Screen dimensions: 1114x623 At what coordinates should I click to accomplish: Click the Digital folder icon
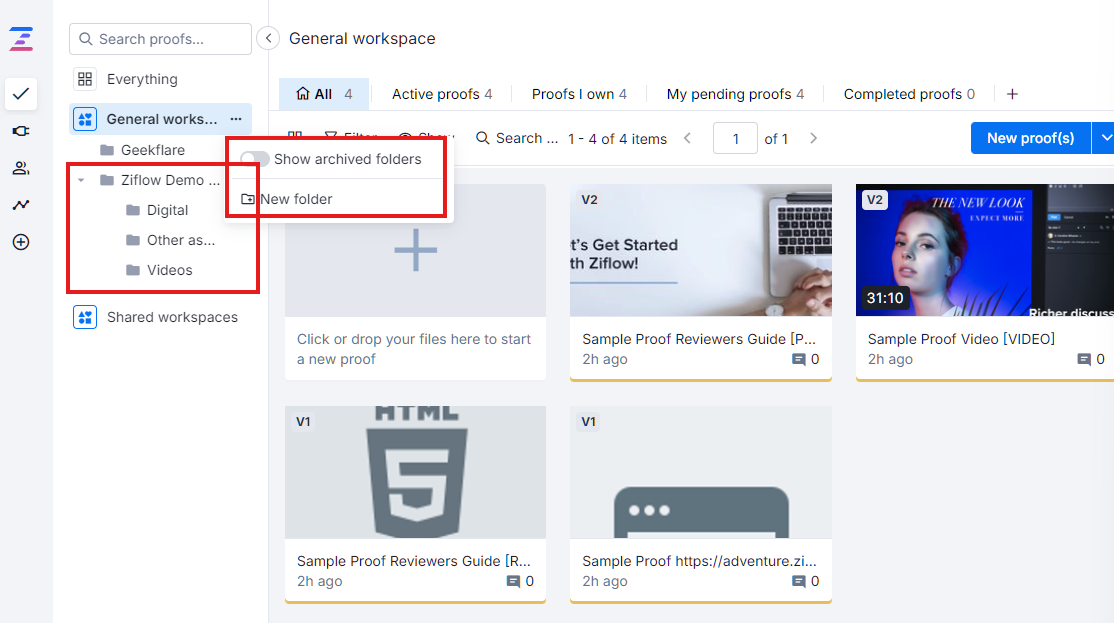(x=133, y=210)
